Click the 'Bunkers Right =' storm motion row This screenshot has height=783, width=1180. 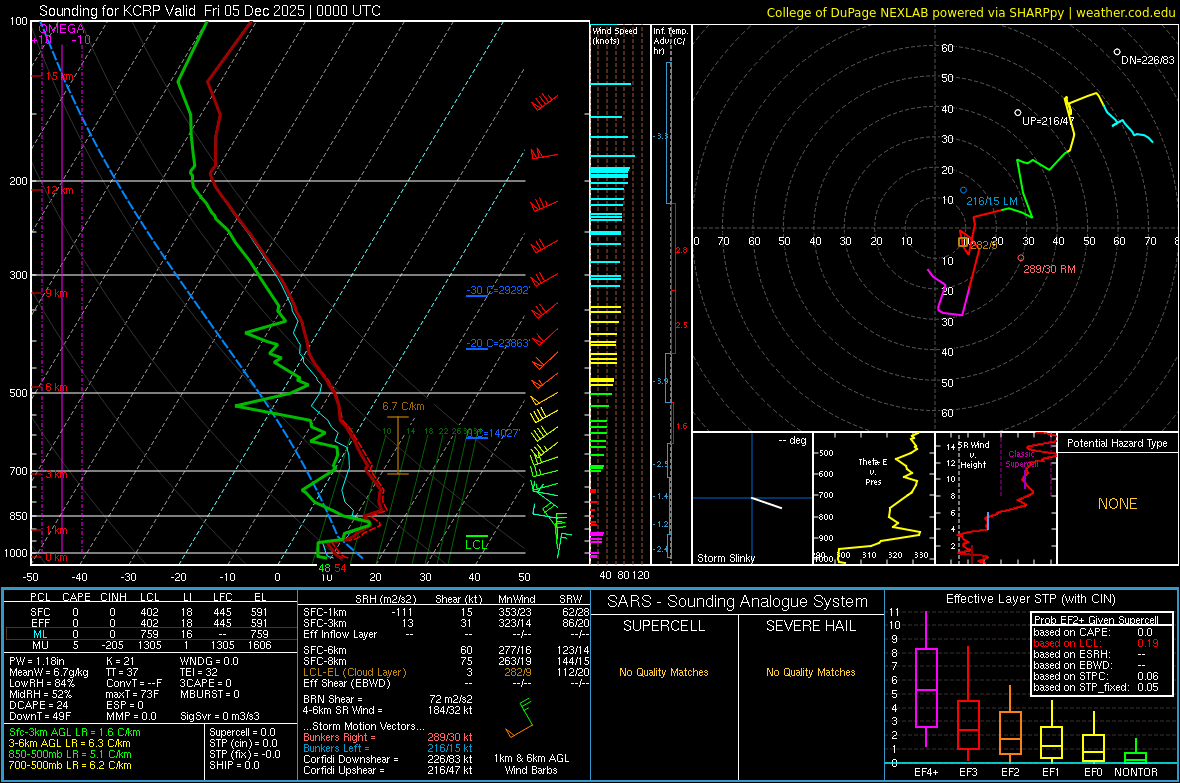(x=388, y=737)
